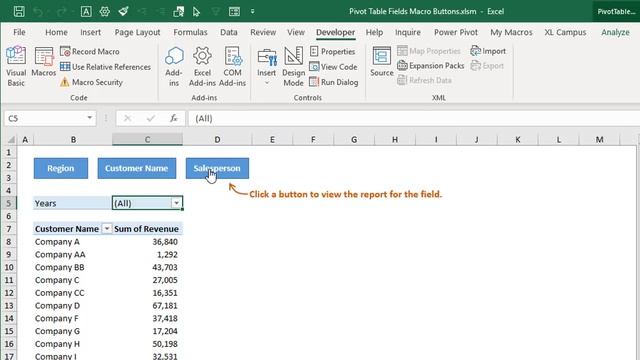Select the Years label cell
This screenshot has width=640, height=360.
pyautogui.click(x=73, y=203)
